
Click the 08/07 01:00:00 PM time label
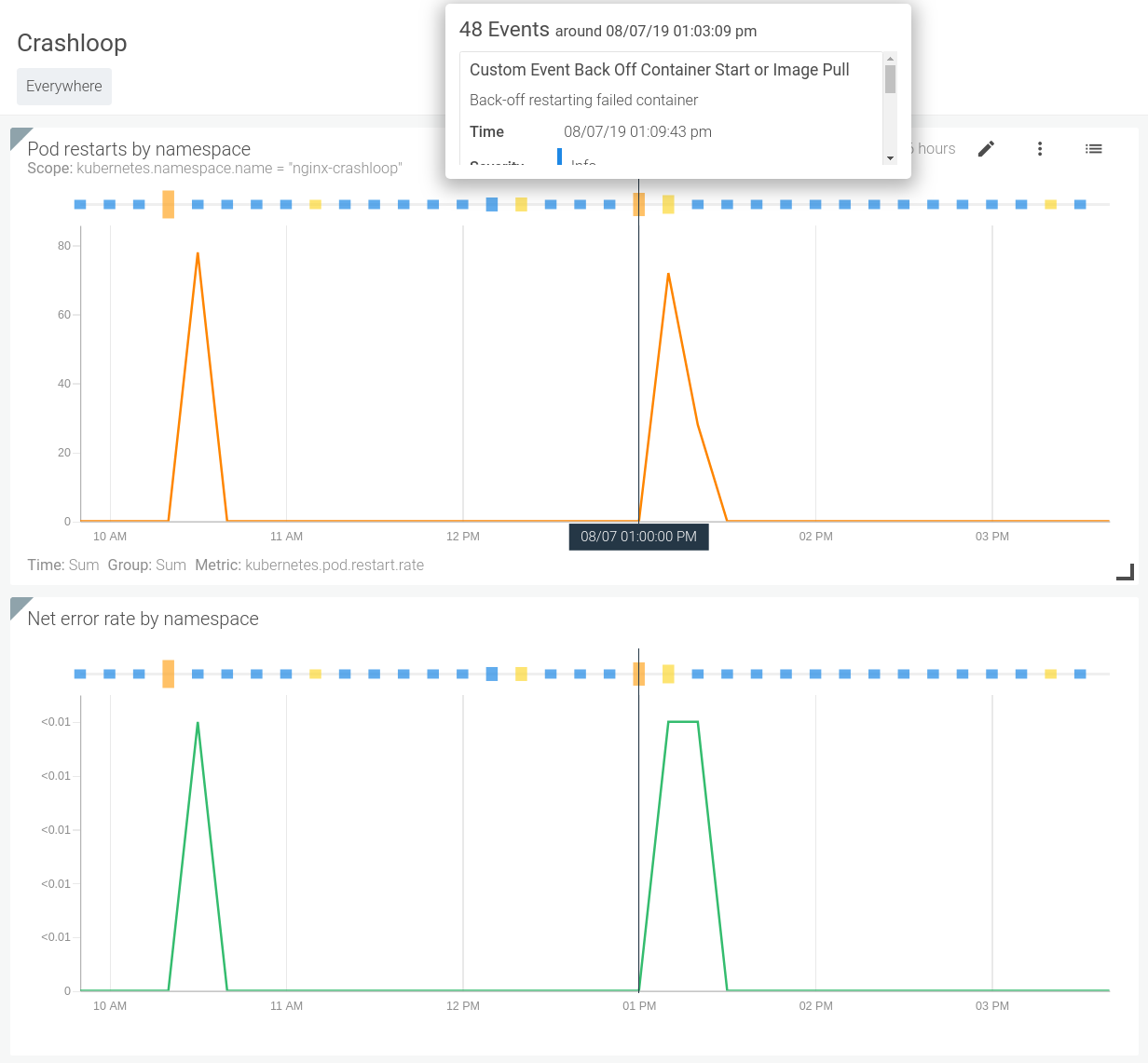[638, 537]
